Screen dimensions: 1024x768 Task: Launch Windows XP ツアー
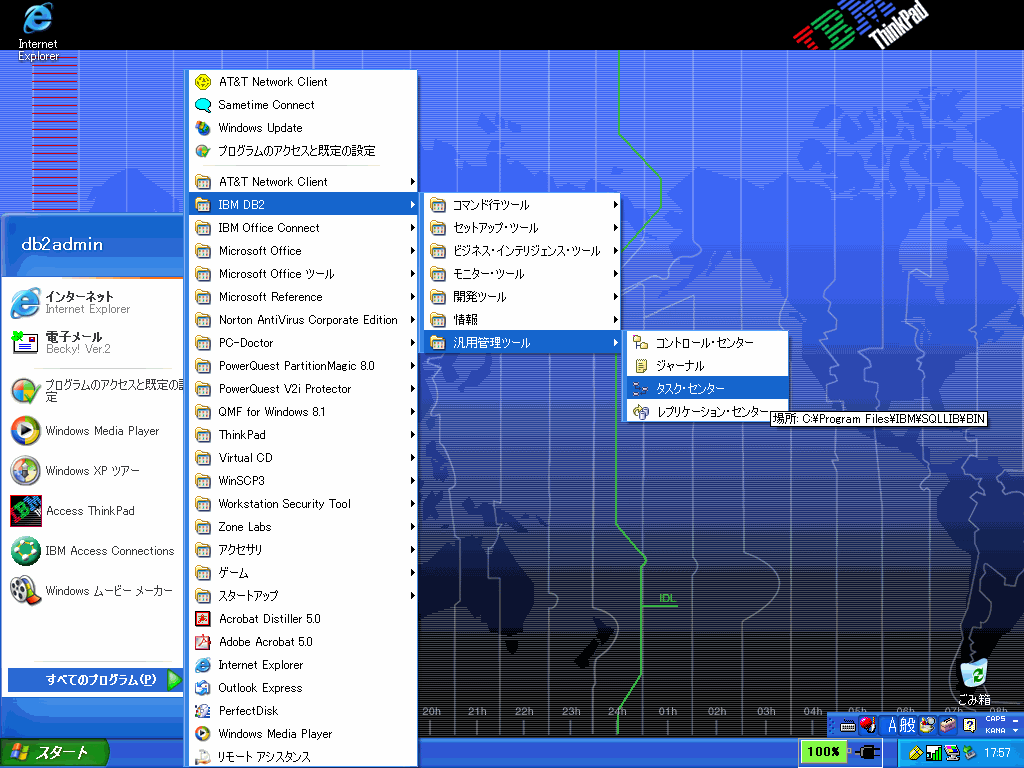(x=95, y=471)
